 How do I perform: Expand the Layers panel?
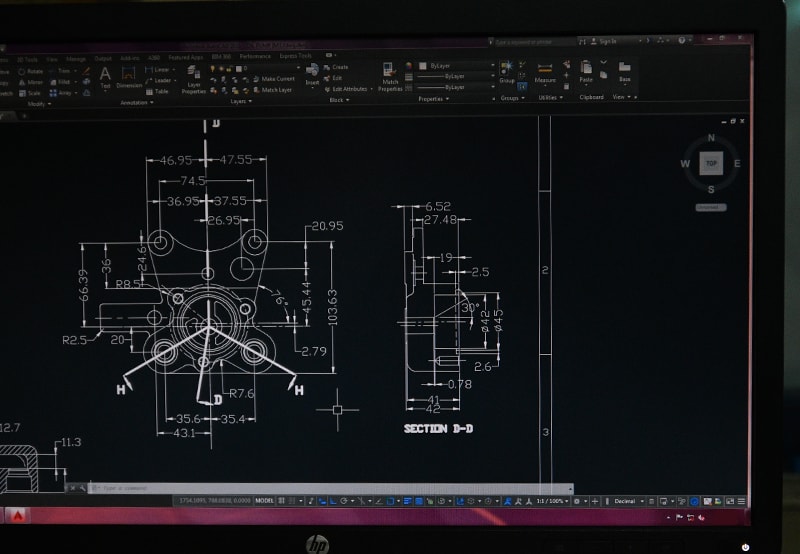[241, 101]
